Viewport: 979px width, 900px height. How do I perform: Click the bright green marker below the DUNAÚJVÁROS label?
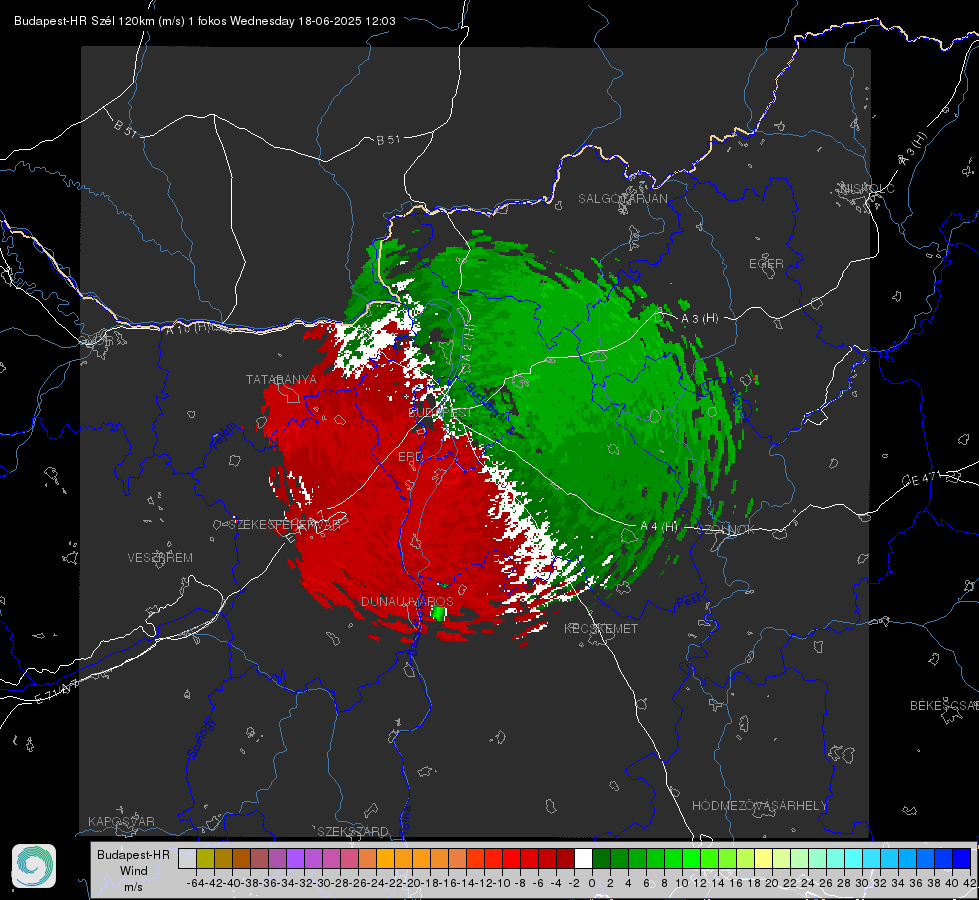coord(438,613)
